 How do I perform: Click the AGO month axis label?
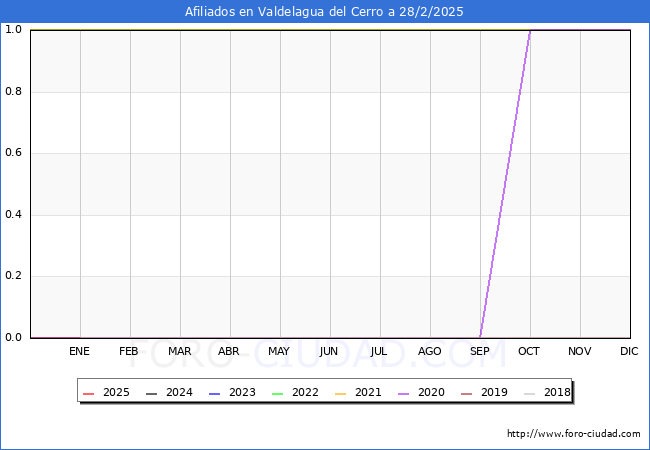429,351
